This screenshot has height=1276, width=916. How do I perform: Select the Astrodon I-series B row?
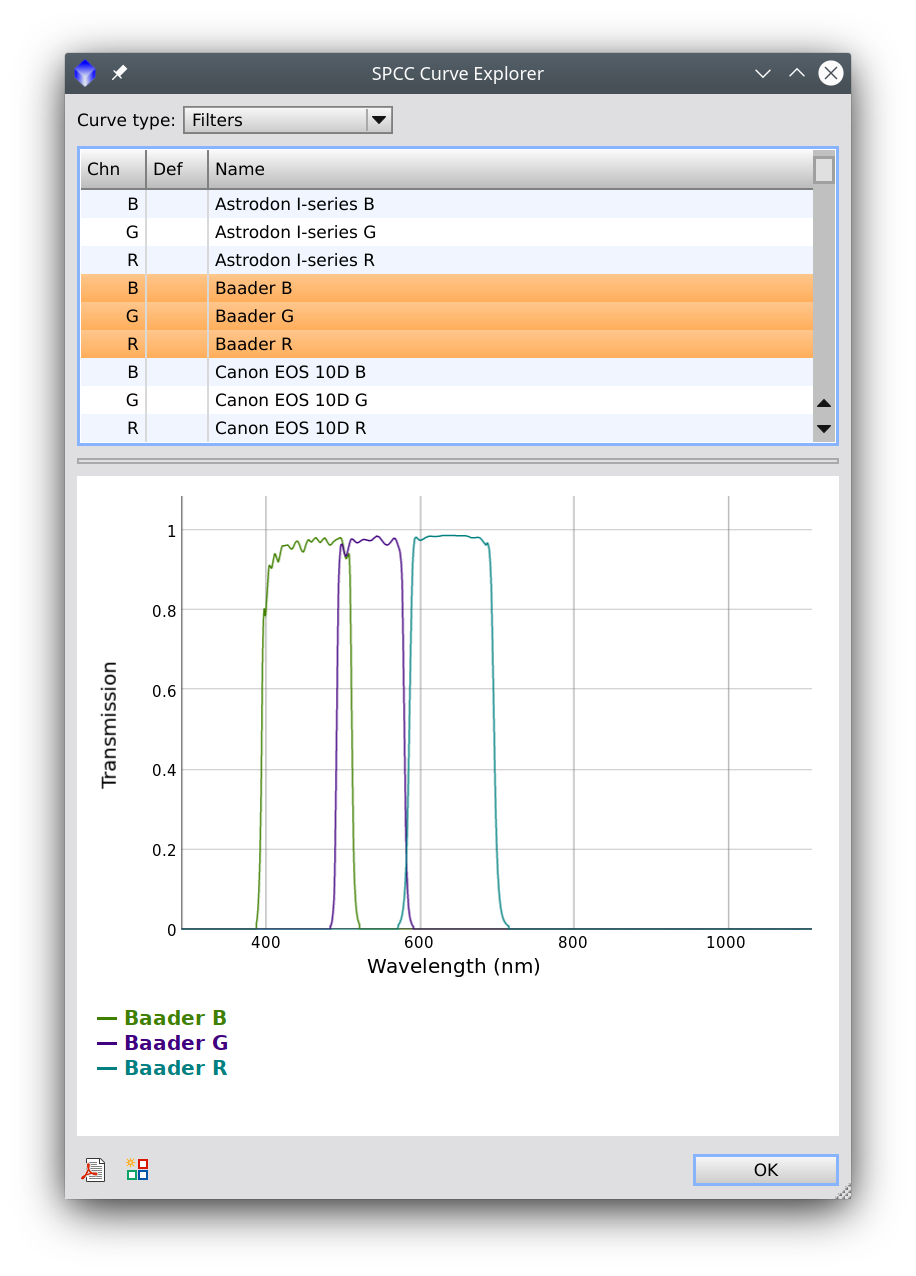click(446, 204)
